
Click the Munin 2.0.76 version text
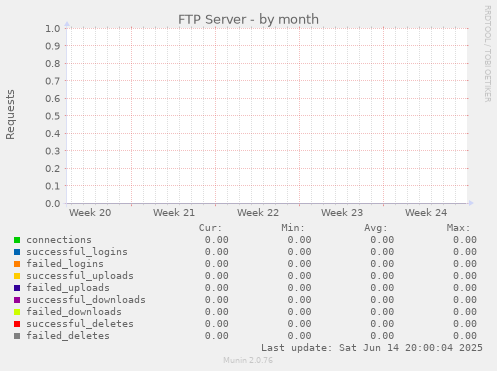[x=248, y=360]
